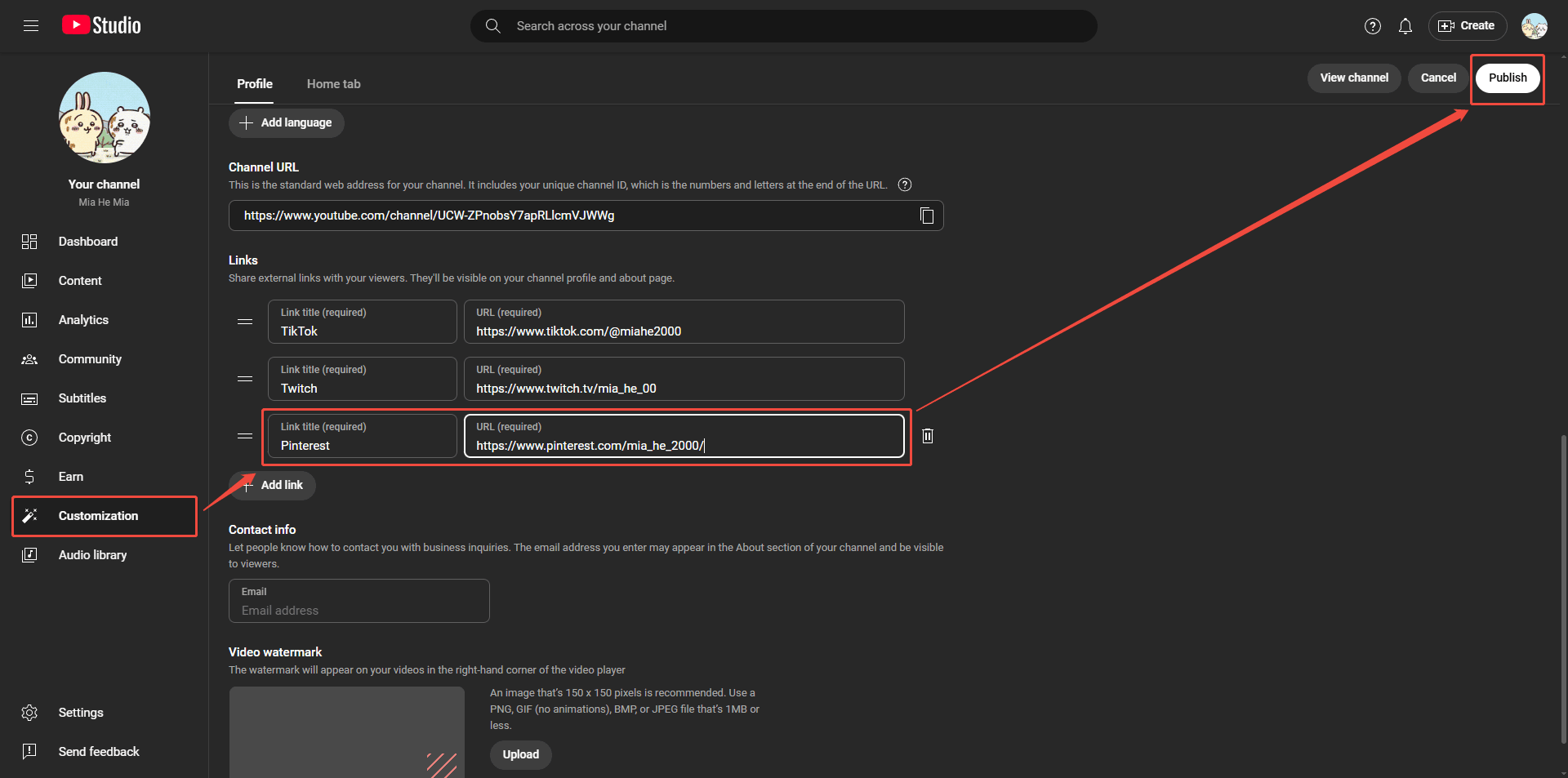Focus the Email address field
Image resolution: width=1568 pixels, height=778 pixels.
359,610
